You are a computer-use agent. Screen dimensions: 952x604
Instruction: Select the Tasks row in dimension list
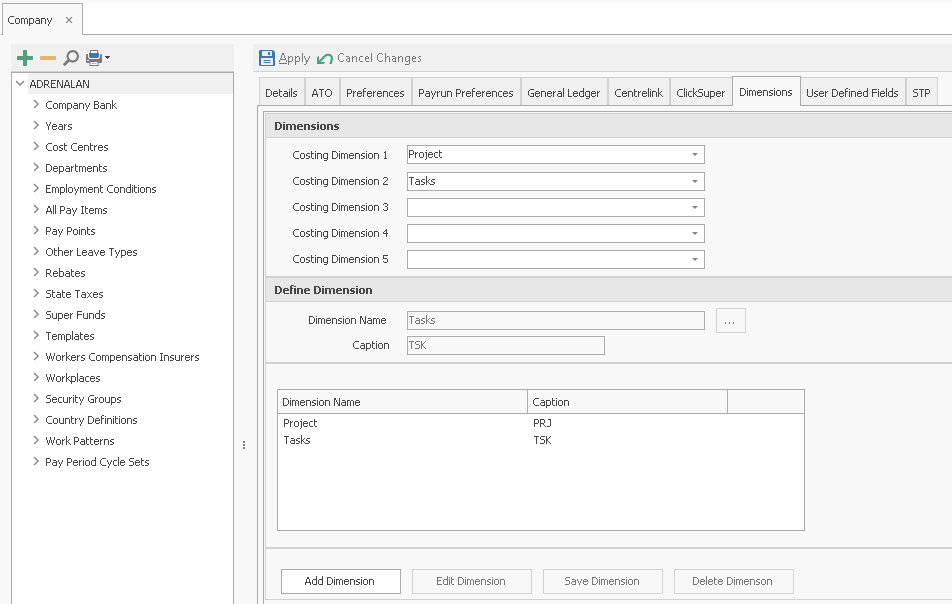[x=540, y=440]
